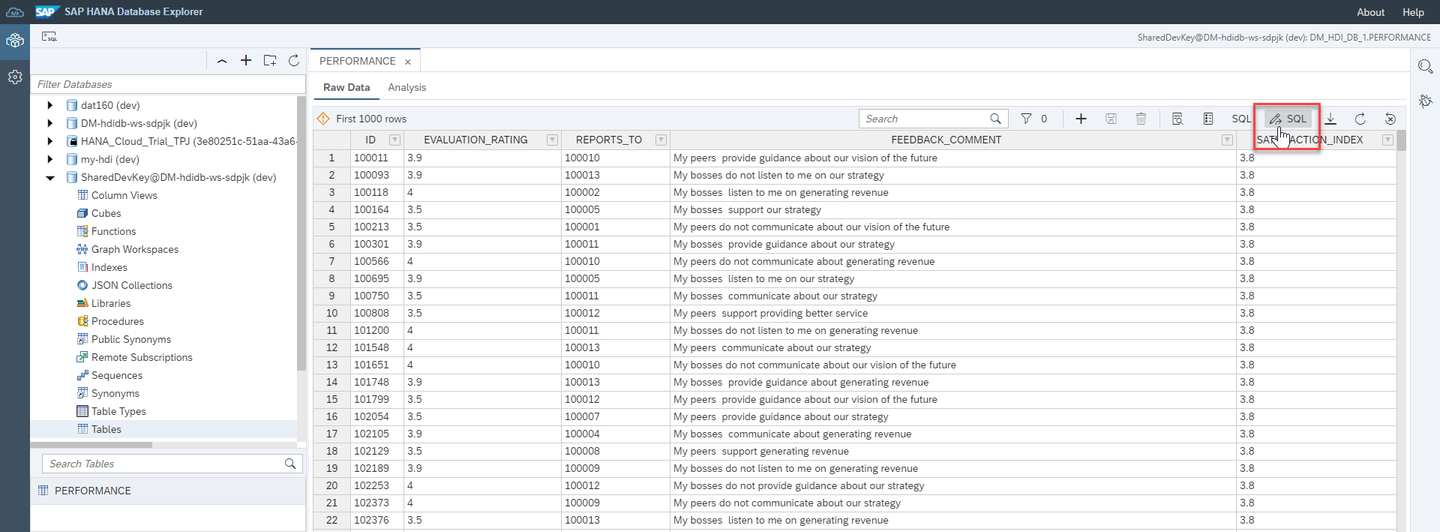The height and width of the screenshot is (532, 1440).
Task: Close the PERFORMANCE tab
Action: click(x=408, y=62)
